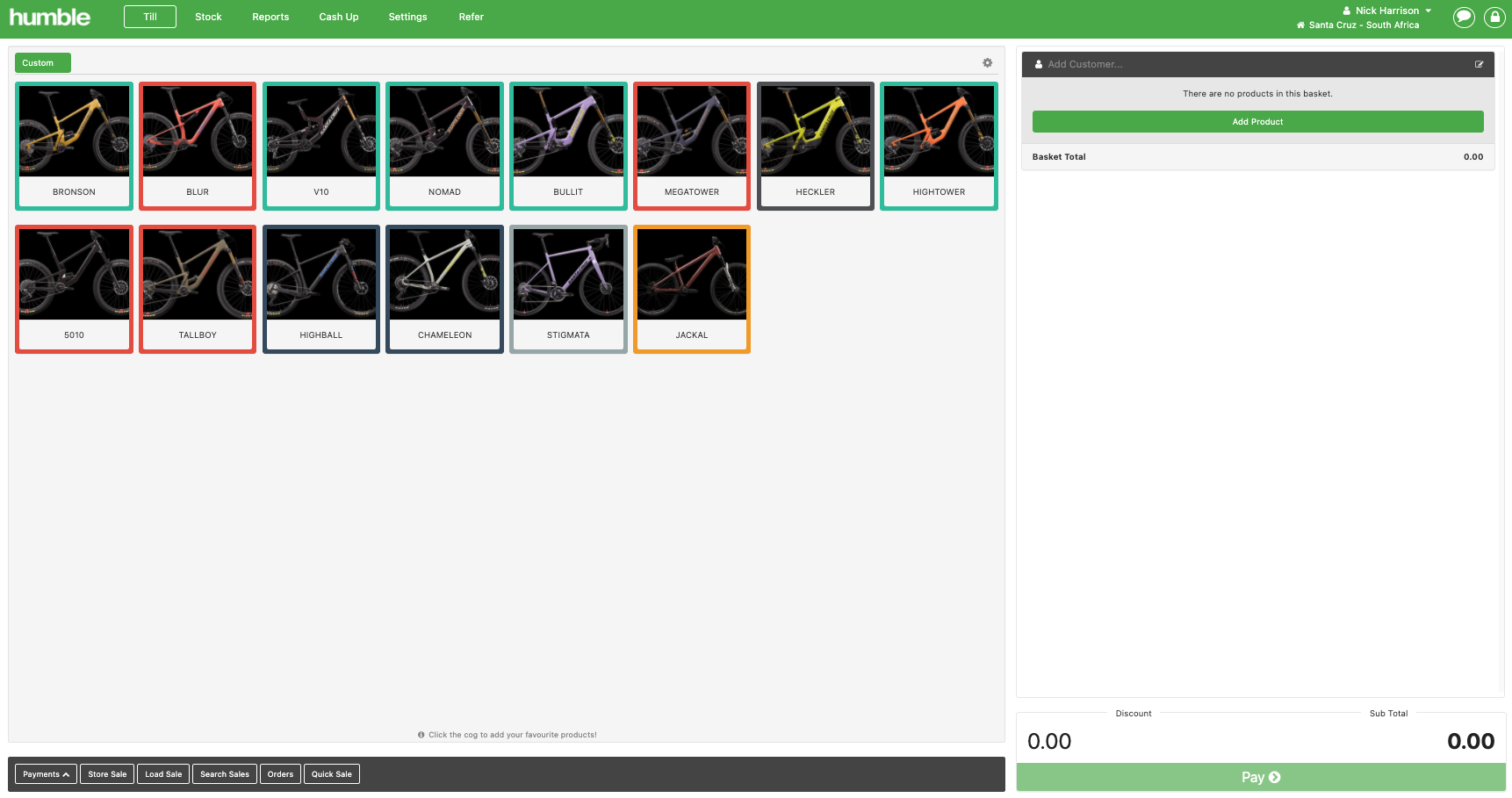Viewport: 1512px width, 798px height.
Task: Click the Store Sale button
Action: point(107,774)
